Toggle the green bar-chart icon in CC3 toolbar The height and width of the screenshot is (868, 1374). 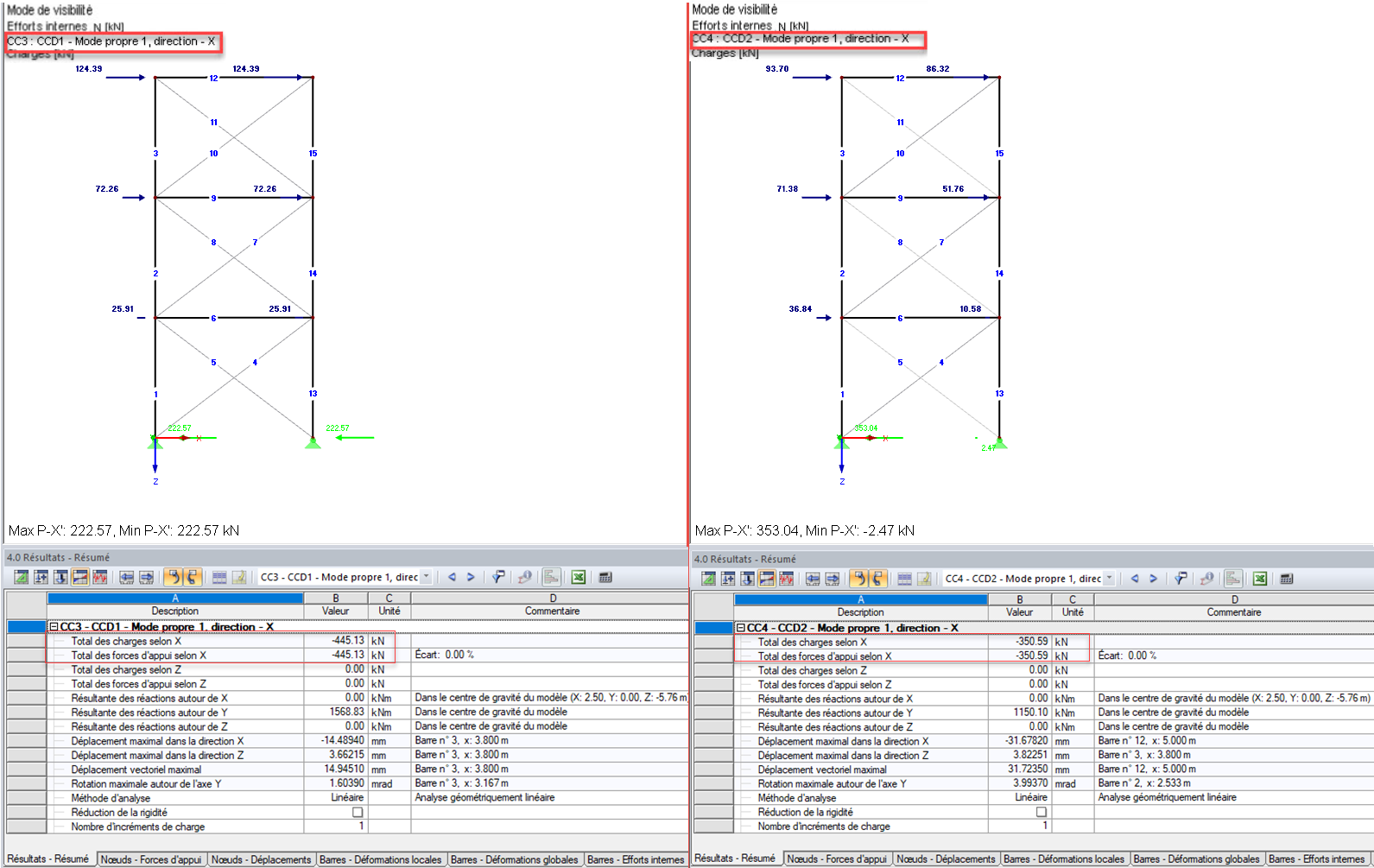coord(551,577)
